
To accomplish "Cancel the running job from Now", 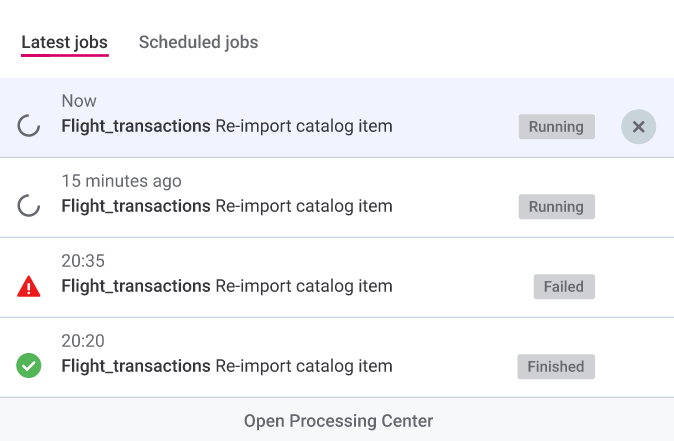I will coord(638,127).
